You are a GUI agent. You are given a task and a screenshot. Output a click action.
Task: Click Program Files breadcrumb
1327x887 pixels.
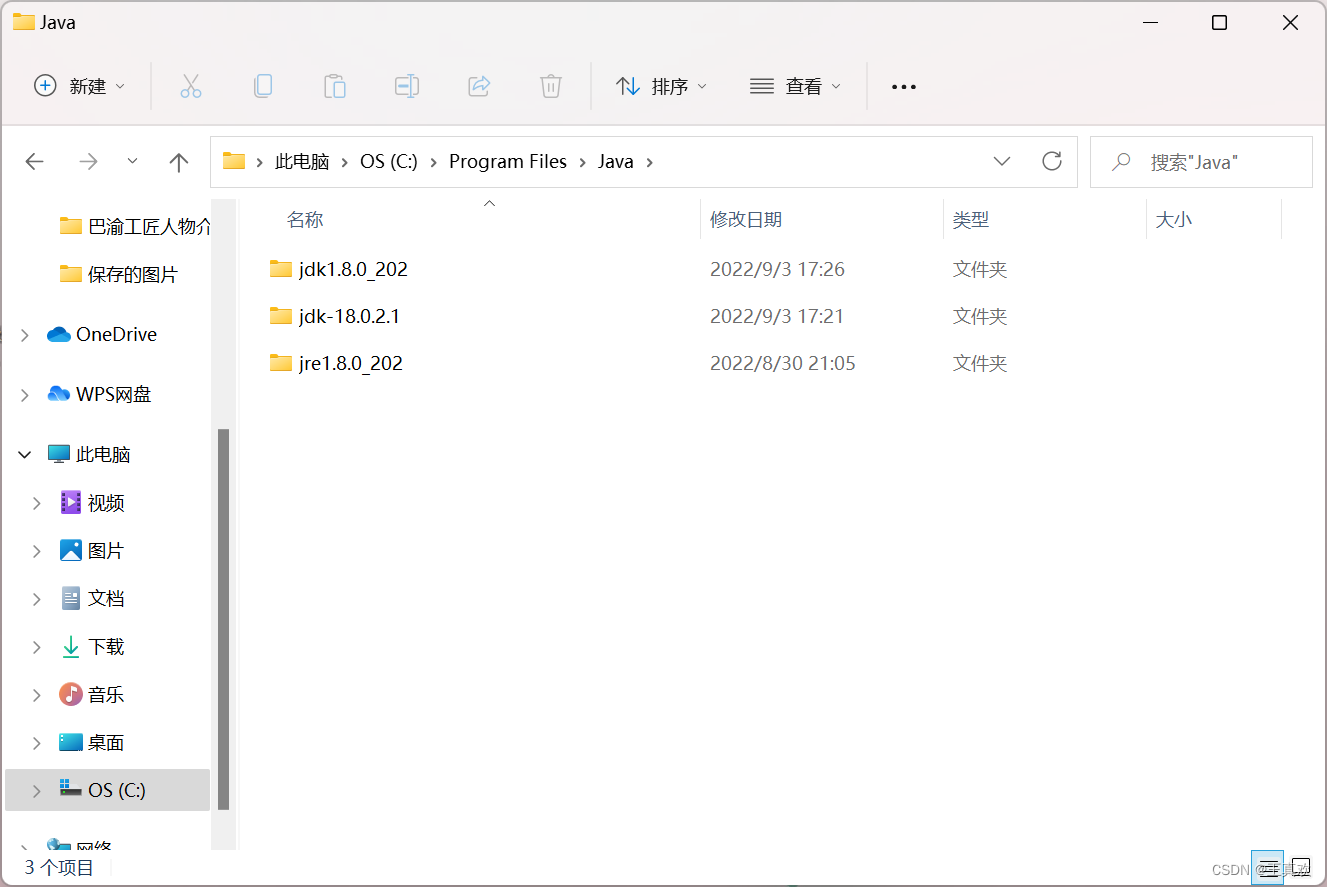[x=508, y=162]
